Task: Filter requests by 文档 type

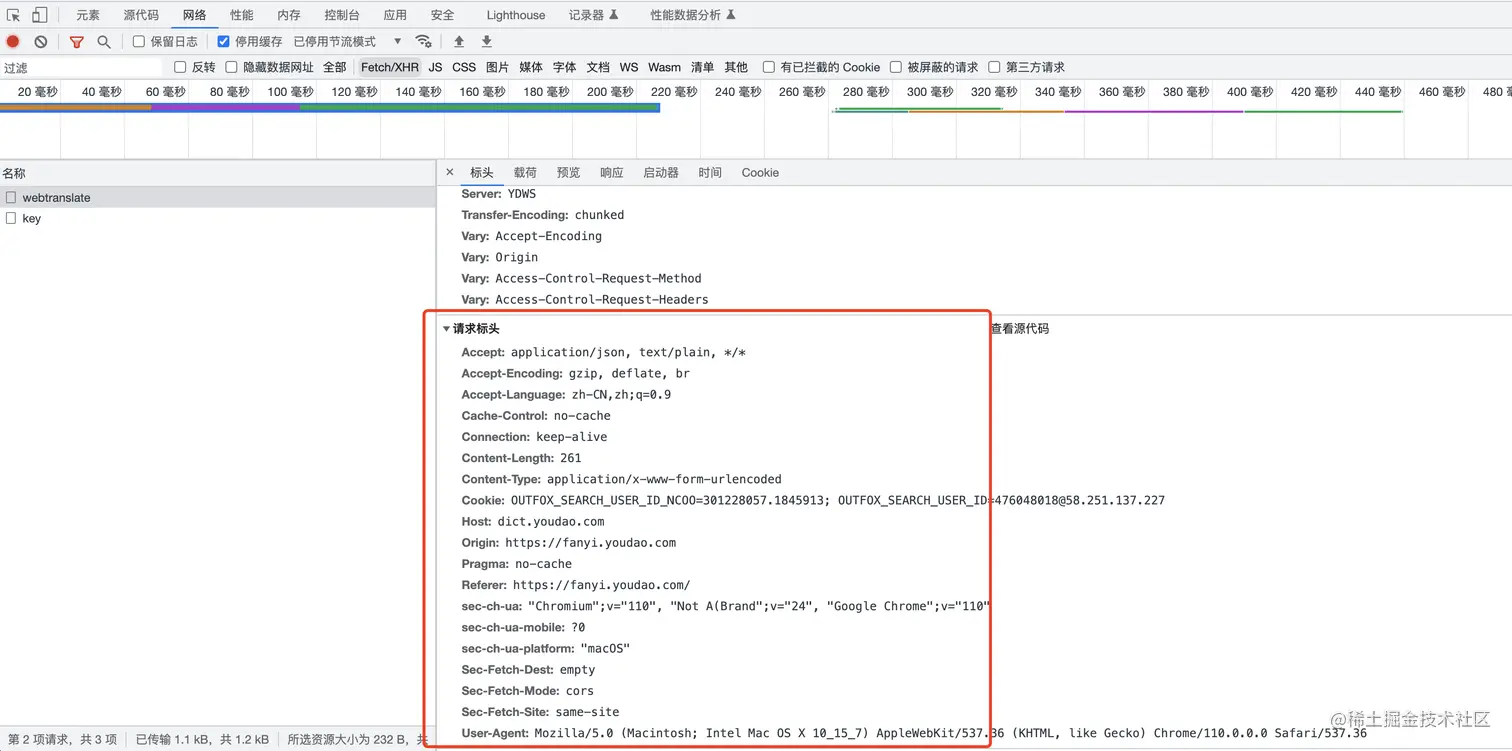Action: (x=598, y=67)
